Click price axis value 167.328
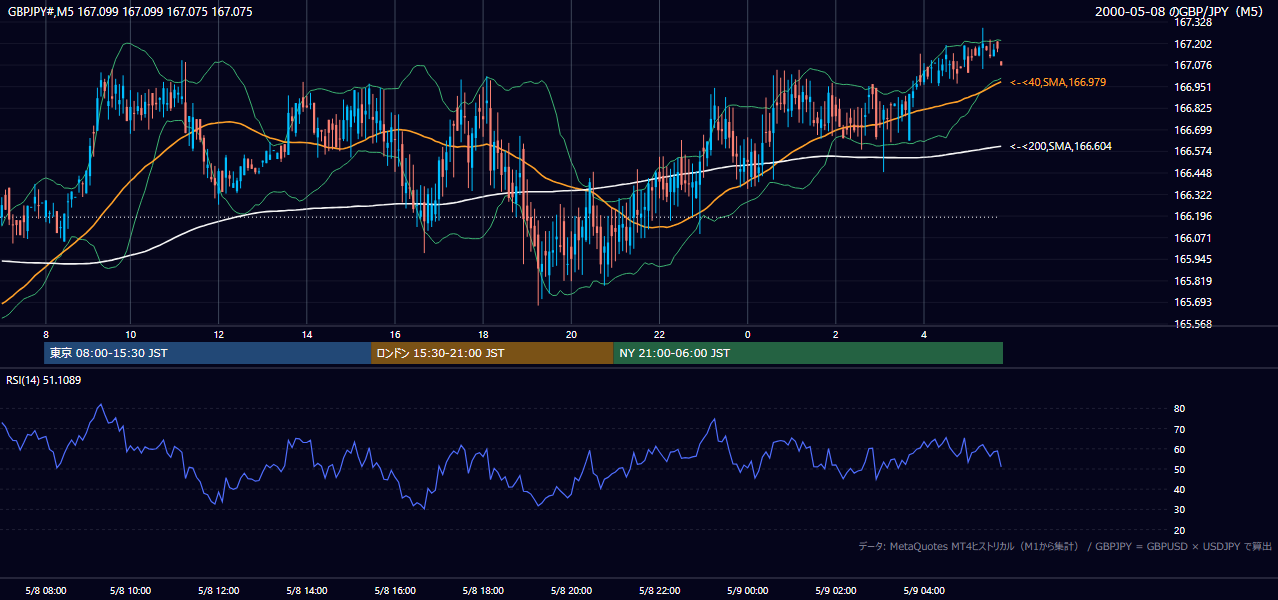Image resolution: width=1278 pixels, height=600 pixels. 1193,22
